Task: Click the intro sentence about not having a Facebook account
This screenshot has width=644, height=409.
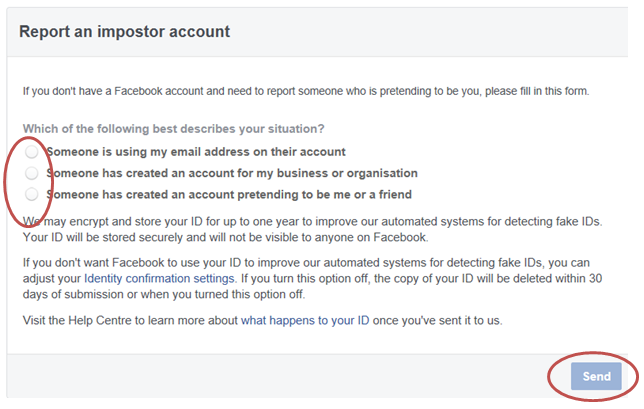Action: (306, 91)
